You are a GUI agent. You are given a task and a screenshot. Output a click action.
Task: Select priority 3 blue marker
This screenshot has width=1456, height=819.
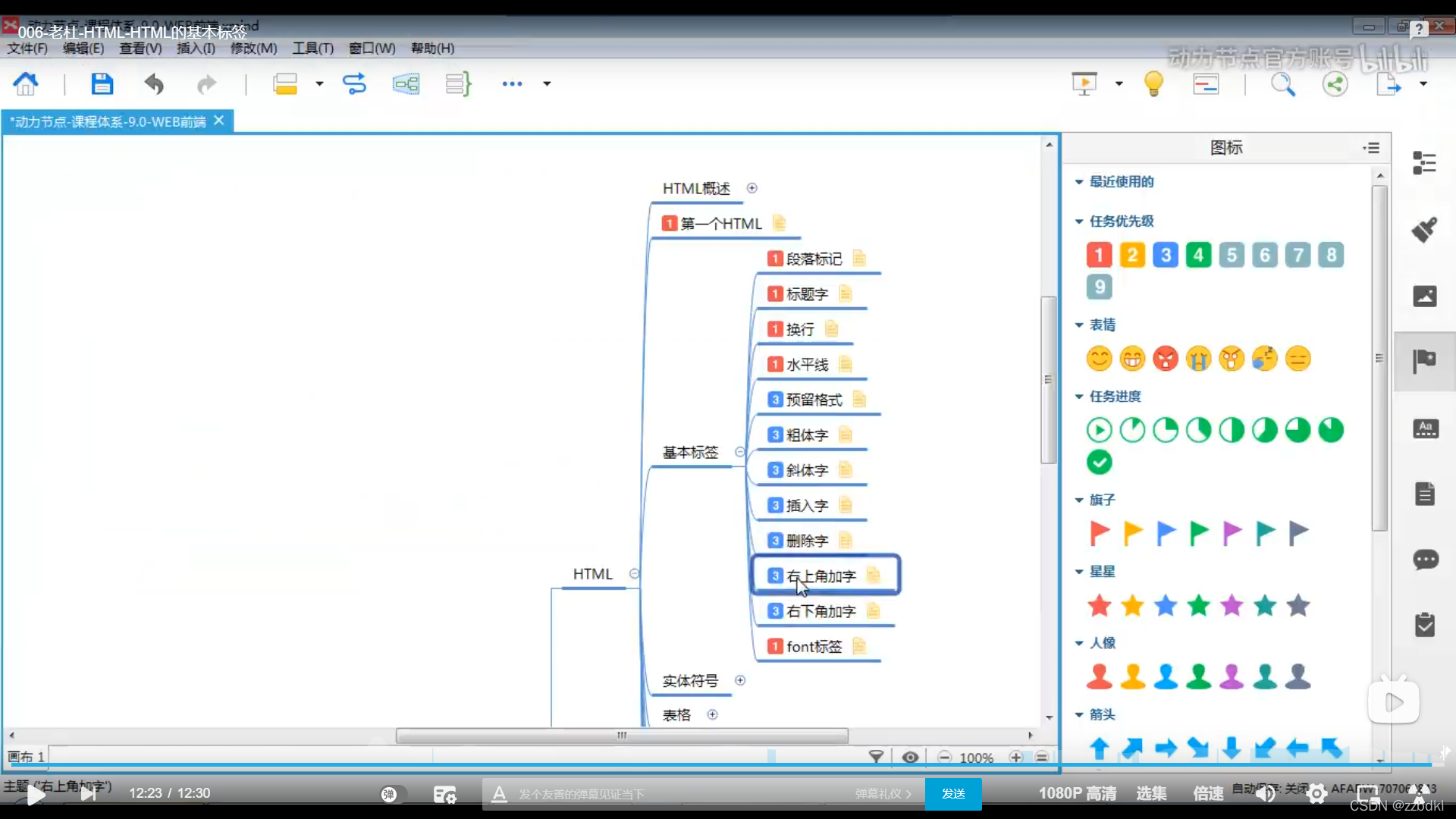(x=1166, y=255)
